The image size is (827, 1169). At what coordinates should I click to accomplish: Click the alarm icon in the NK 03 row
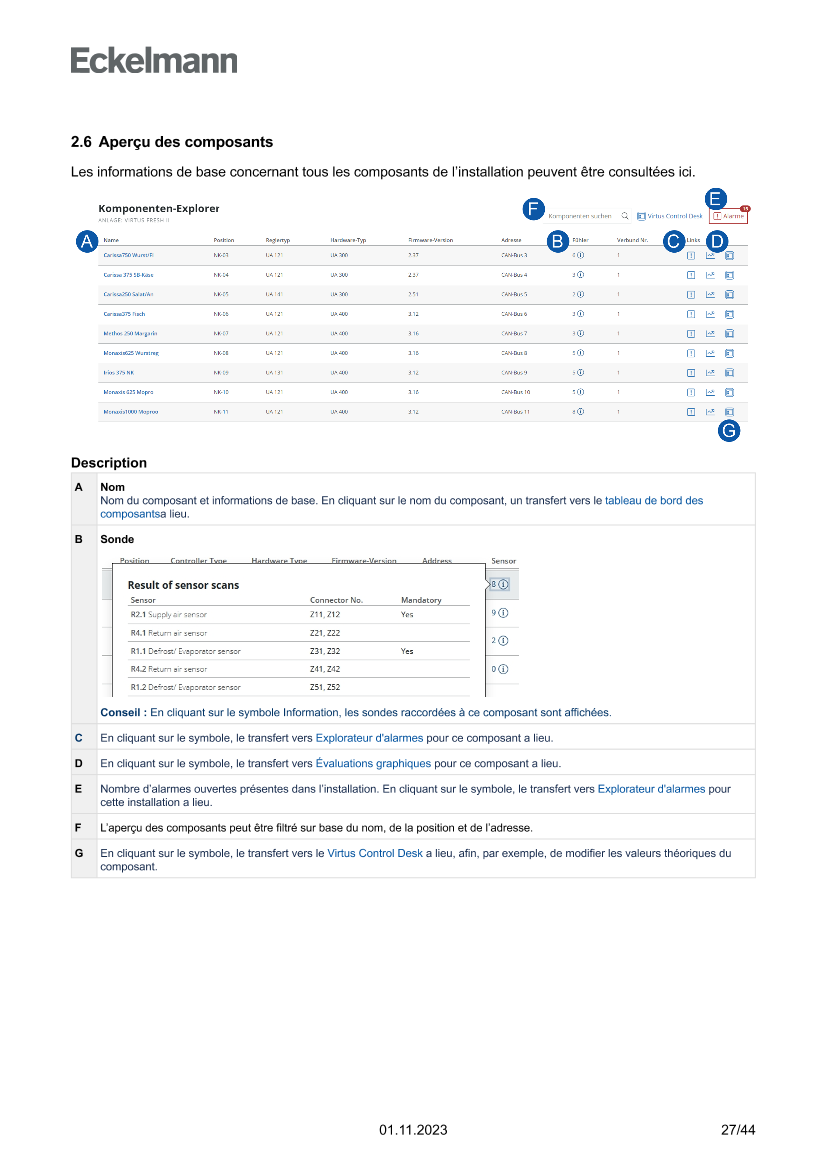[x=691, y=256]
